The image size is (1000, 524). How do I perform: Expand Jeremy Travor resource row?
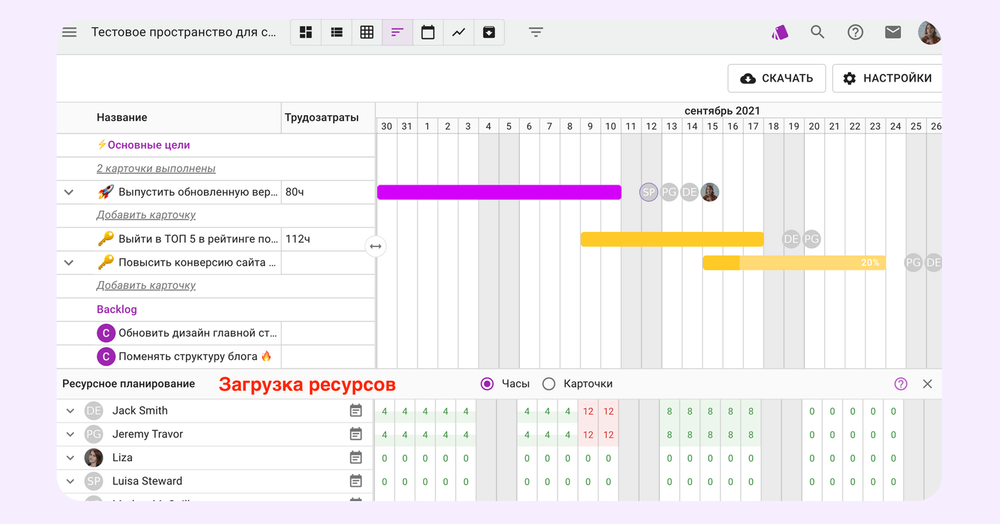click(70, 434)
